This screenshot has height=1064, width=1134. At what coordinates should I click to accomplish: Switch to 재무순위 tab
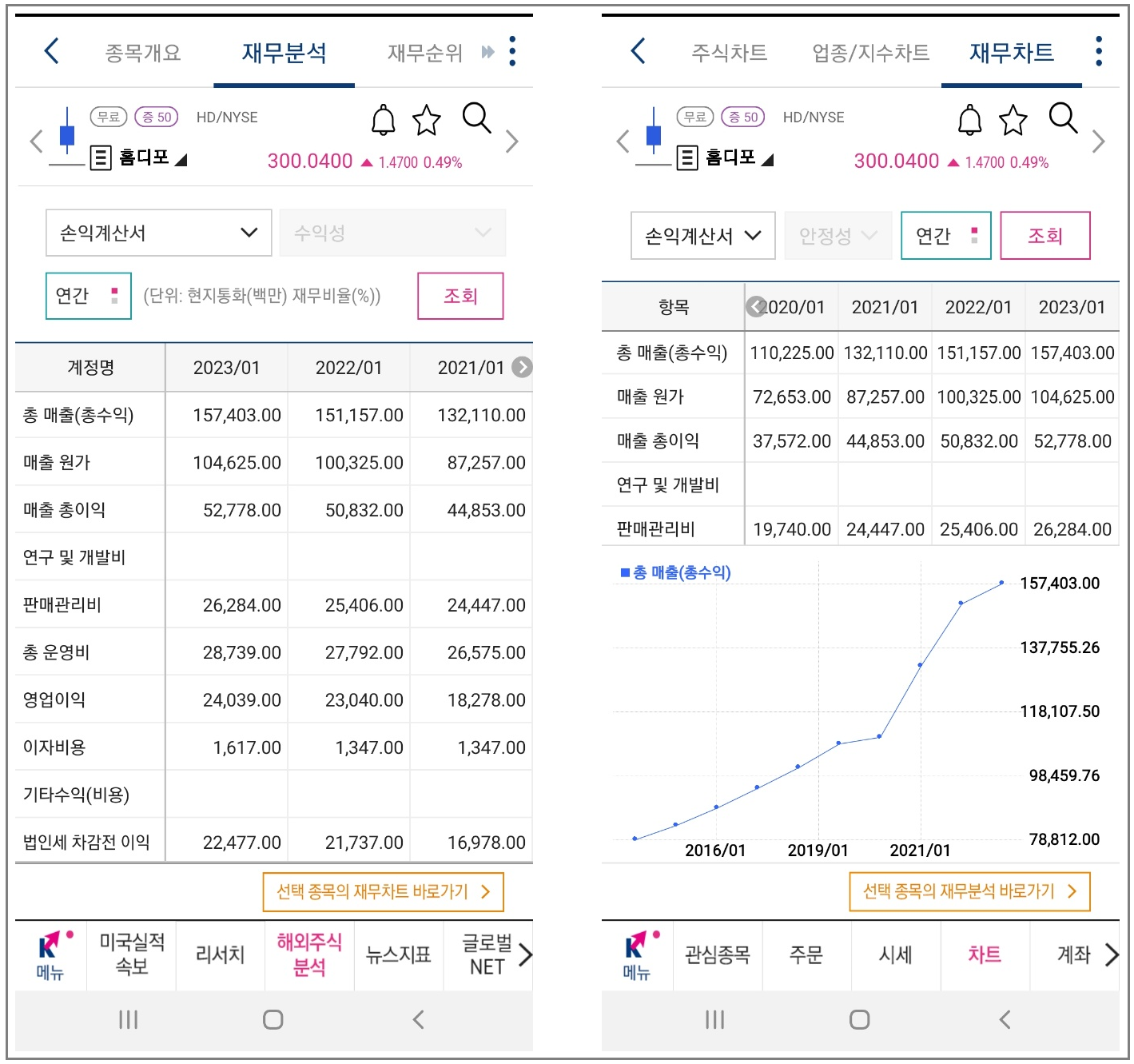point(425,53)
